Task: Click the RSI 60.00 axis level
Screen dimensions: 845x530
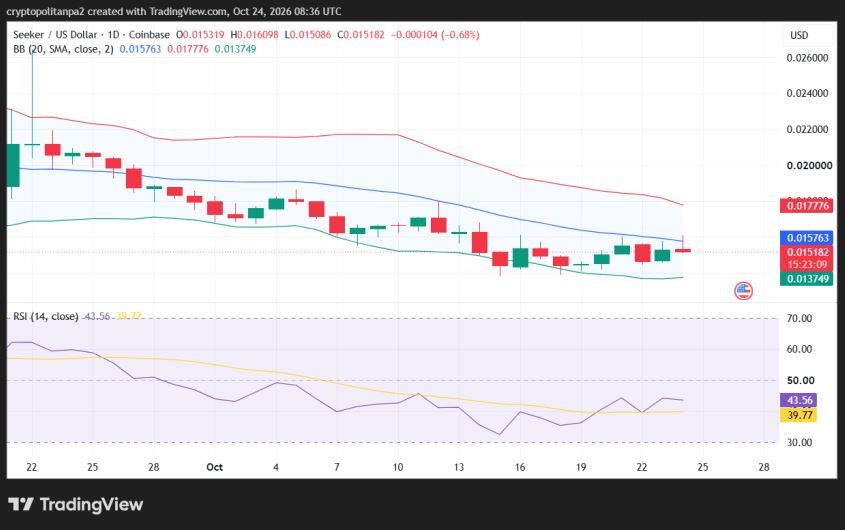Action: coord(799,349)
